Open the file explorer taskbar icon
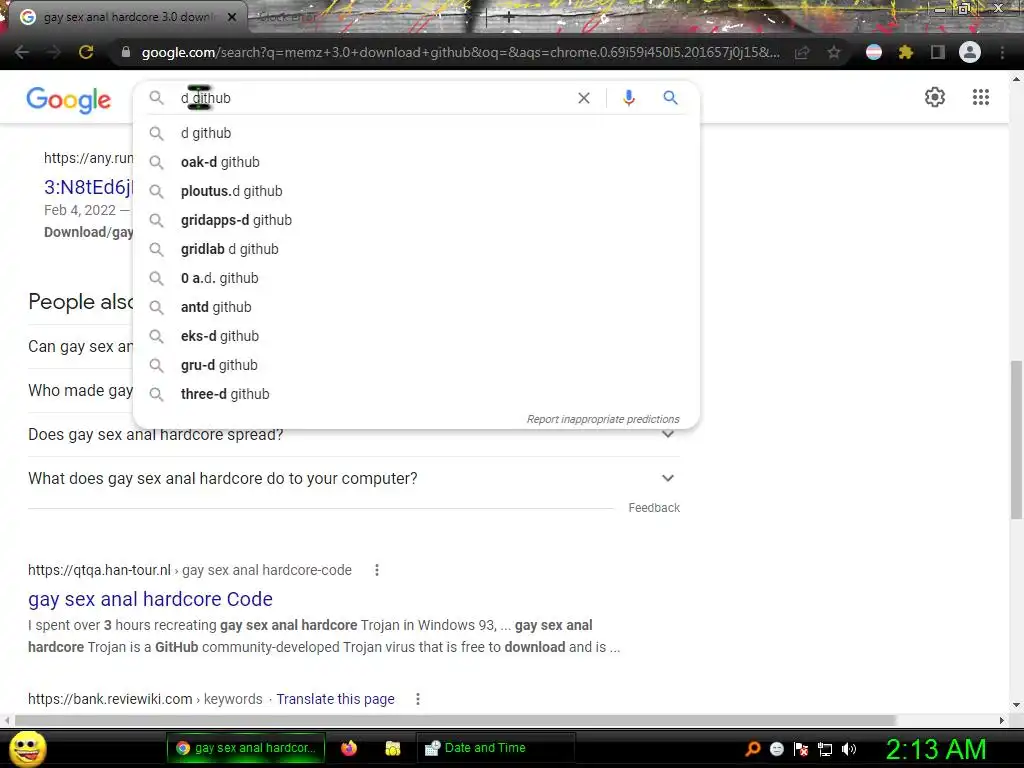Screen dimensions: 1024x768 point(392,748)
